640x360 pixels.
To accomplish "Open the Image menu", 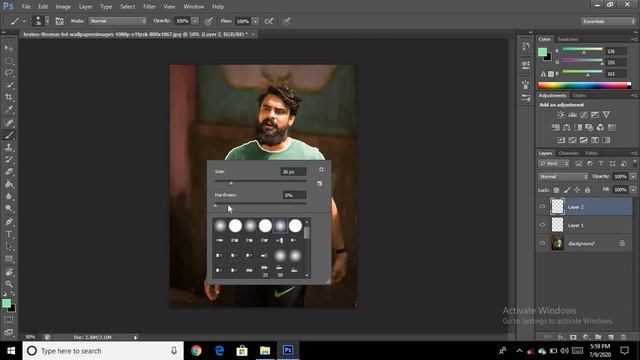I will point(63,7).
